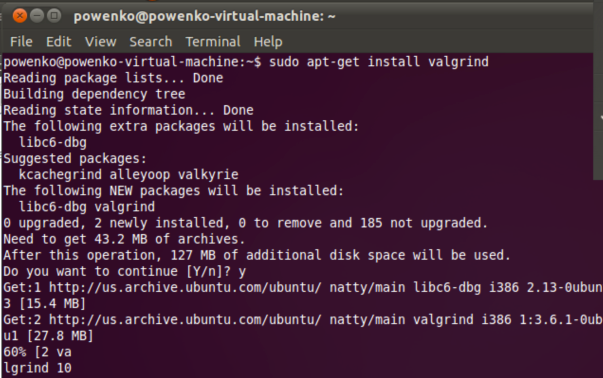Click the suggested package name kcachegrind
The width and height of the screenshot is (603, 378).
(x=60, y=175)
